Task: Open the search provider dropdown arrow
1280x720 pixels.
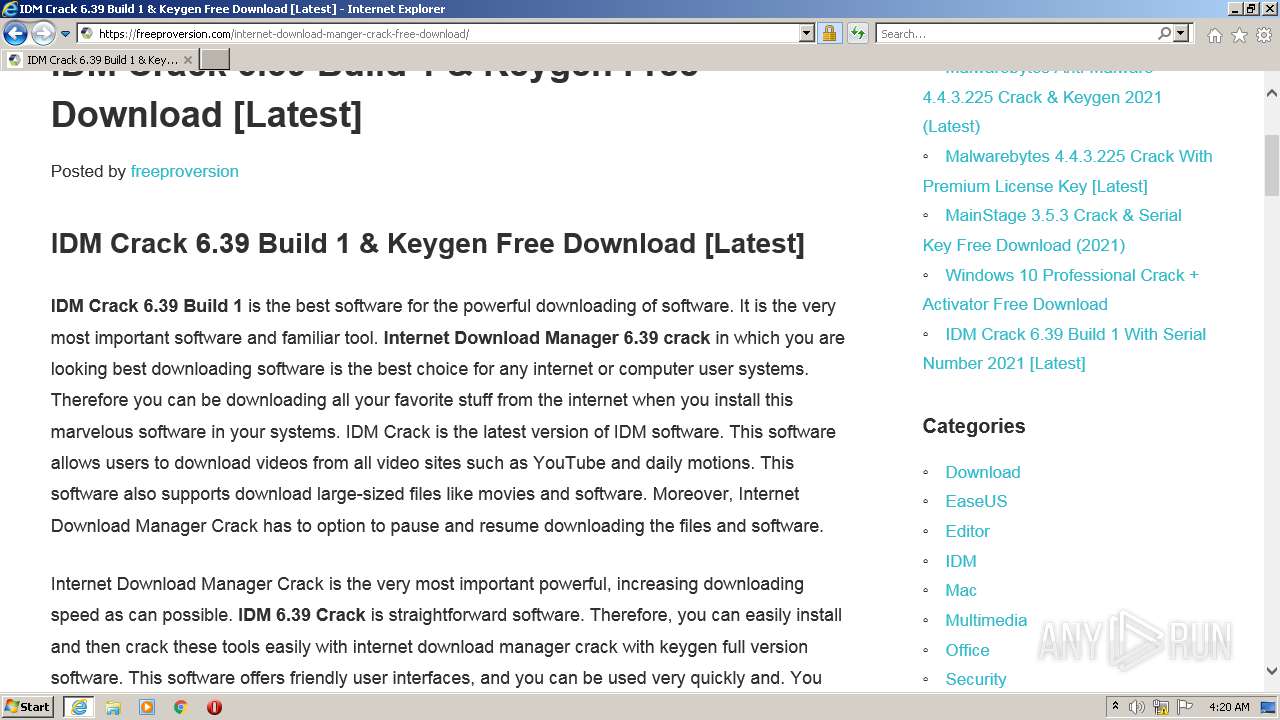Action: pyautogui.click(x=1181, y=34)
